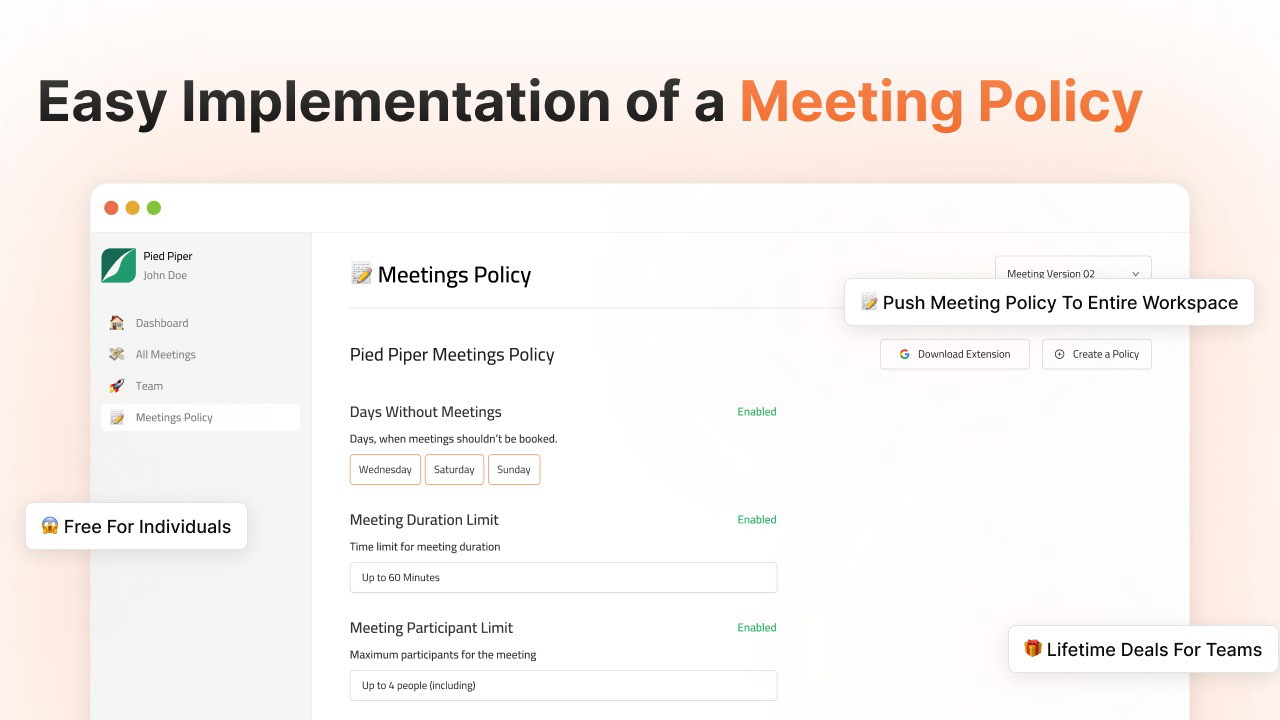1280x720 pixels.
Task: Click the Meetings Policy notepad icon in sidebar
Action: tap(117, 417)
